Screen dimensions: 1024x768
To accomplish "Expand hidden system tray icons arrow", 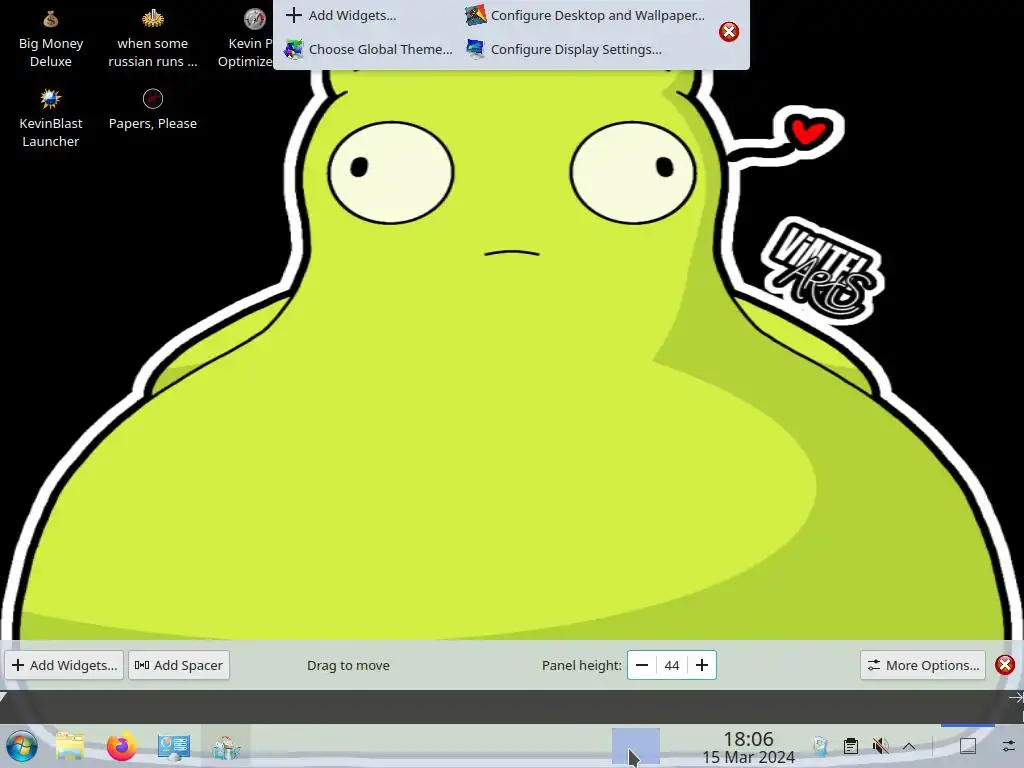I will point(909,746).
